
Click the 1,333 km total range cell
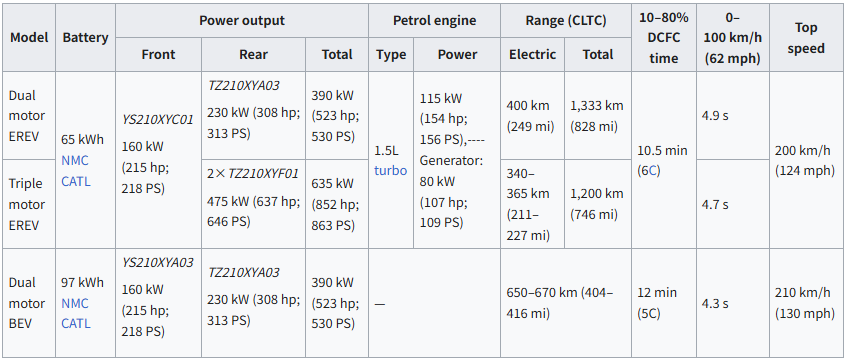(x=598, y=116)
